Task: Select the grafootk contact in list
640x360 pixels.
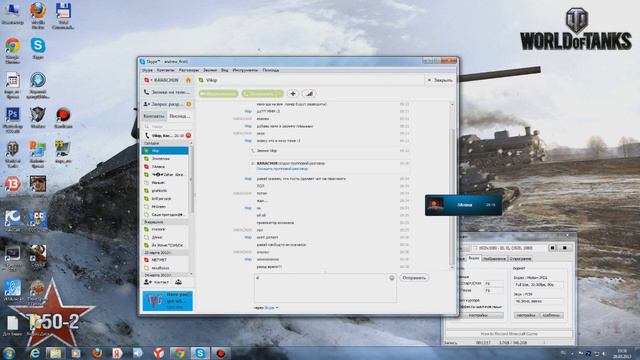Action: click(165, 191)
